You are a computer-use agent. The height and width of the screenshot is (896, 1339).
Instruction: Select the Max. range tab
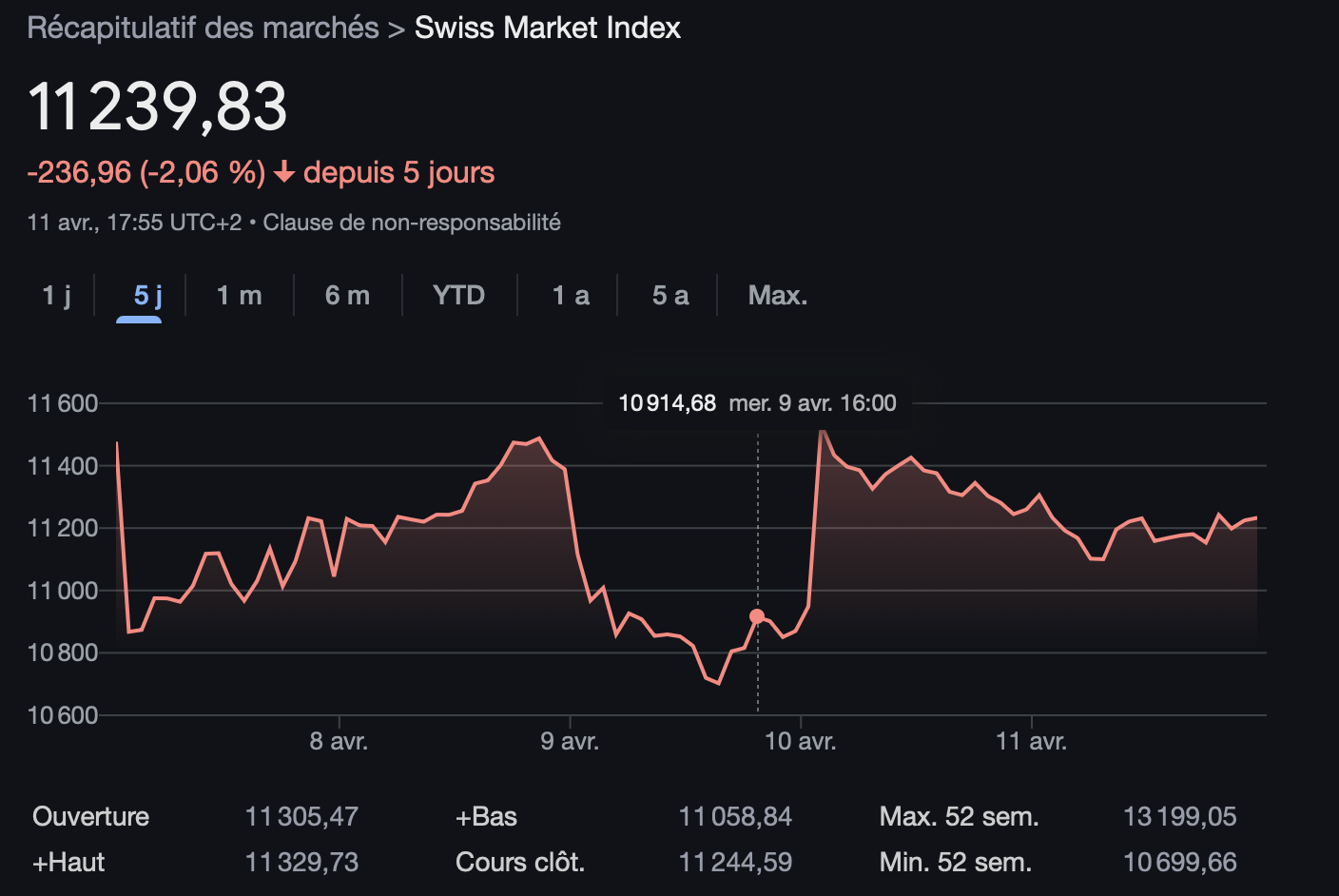point(778,296)
